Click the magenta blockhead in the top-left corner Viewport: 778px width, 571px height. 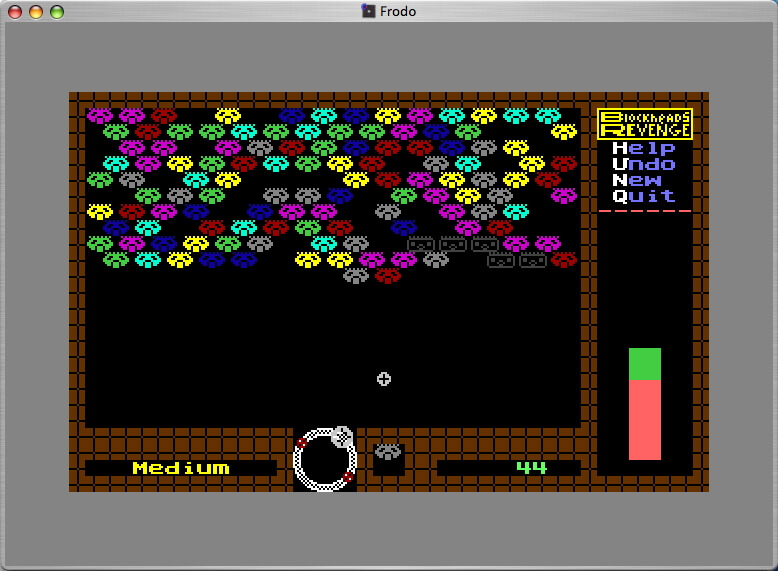pyautogui.click(x=100, y=116)
